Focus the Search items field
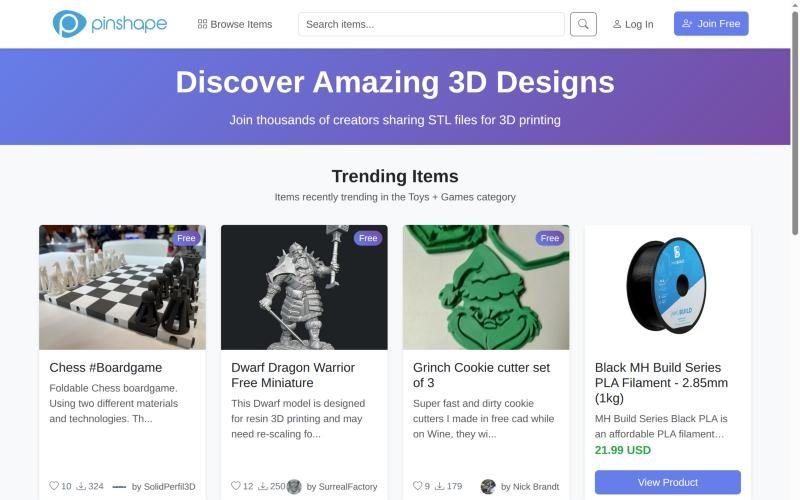Screen dimensions: 800x500 [x=431, y=24]
